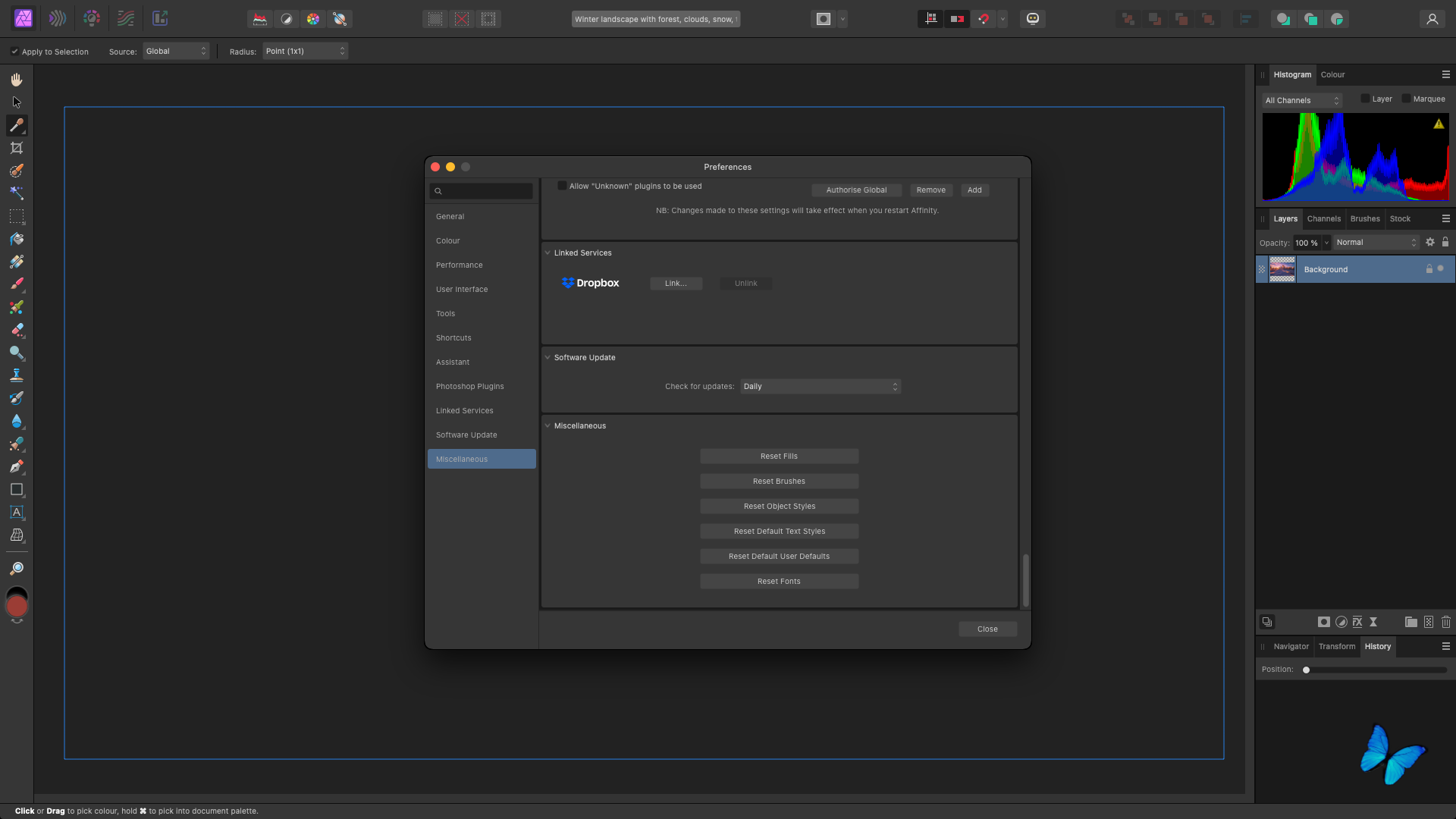Collapse the Miscellaneous section
1456x819 pixels.
click(548, 426)
